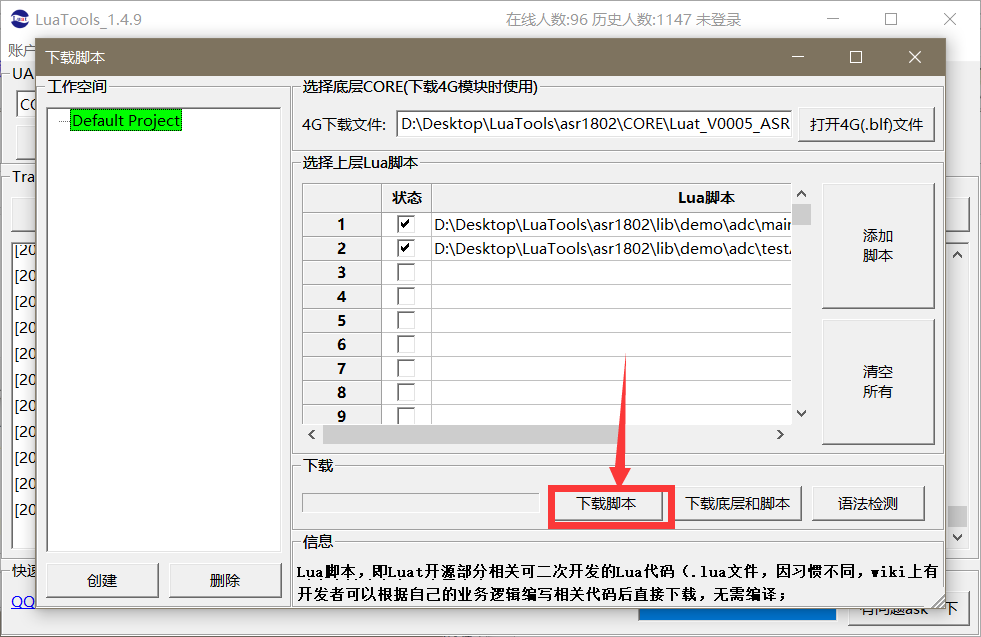
Task: Open the 打开4G(.blf)文件 button
Action: click(x=867, y=125)
